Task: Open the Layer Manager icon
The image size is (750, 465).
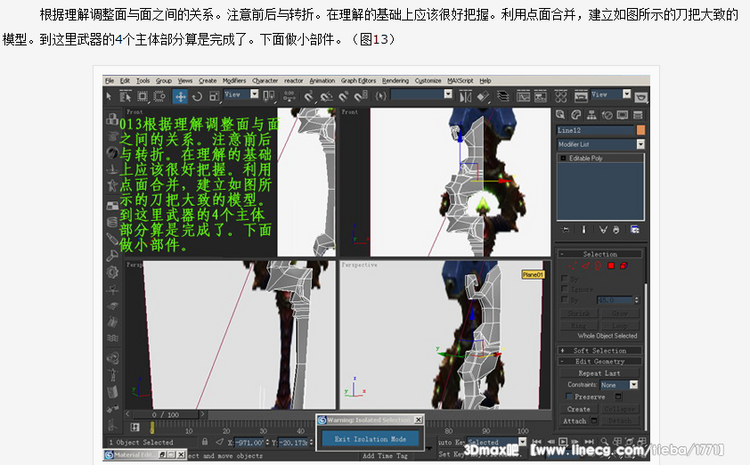Action: pyautogui.click(x=503, y=97)
